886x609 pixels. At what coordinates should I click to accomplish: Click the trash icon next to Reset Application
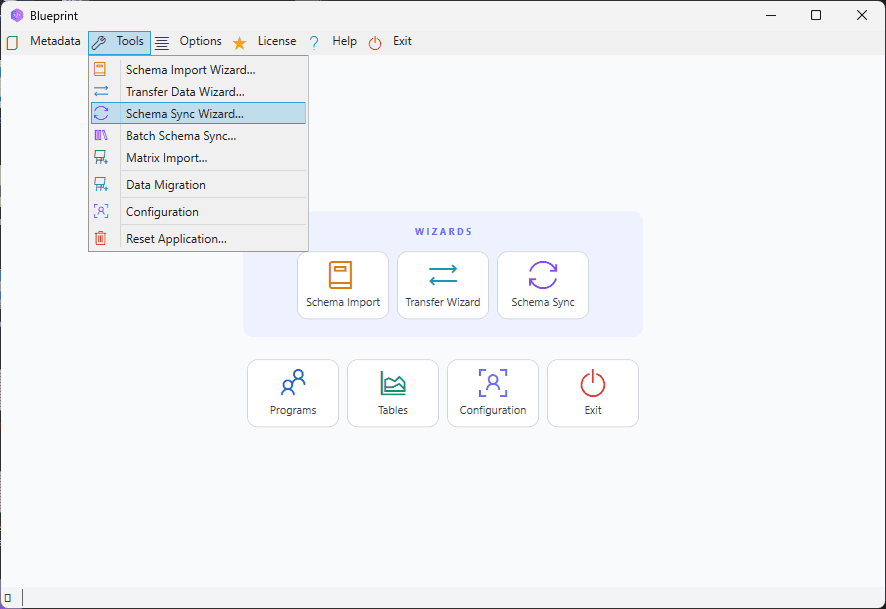pyautogui.click(x=100, y=239)
